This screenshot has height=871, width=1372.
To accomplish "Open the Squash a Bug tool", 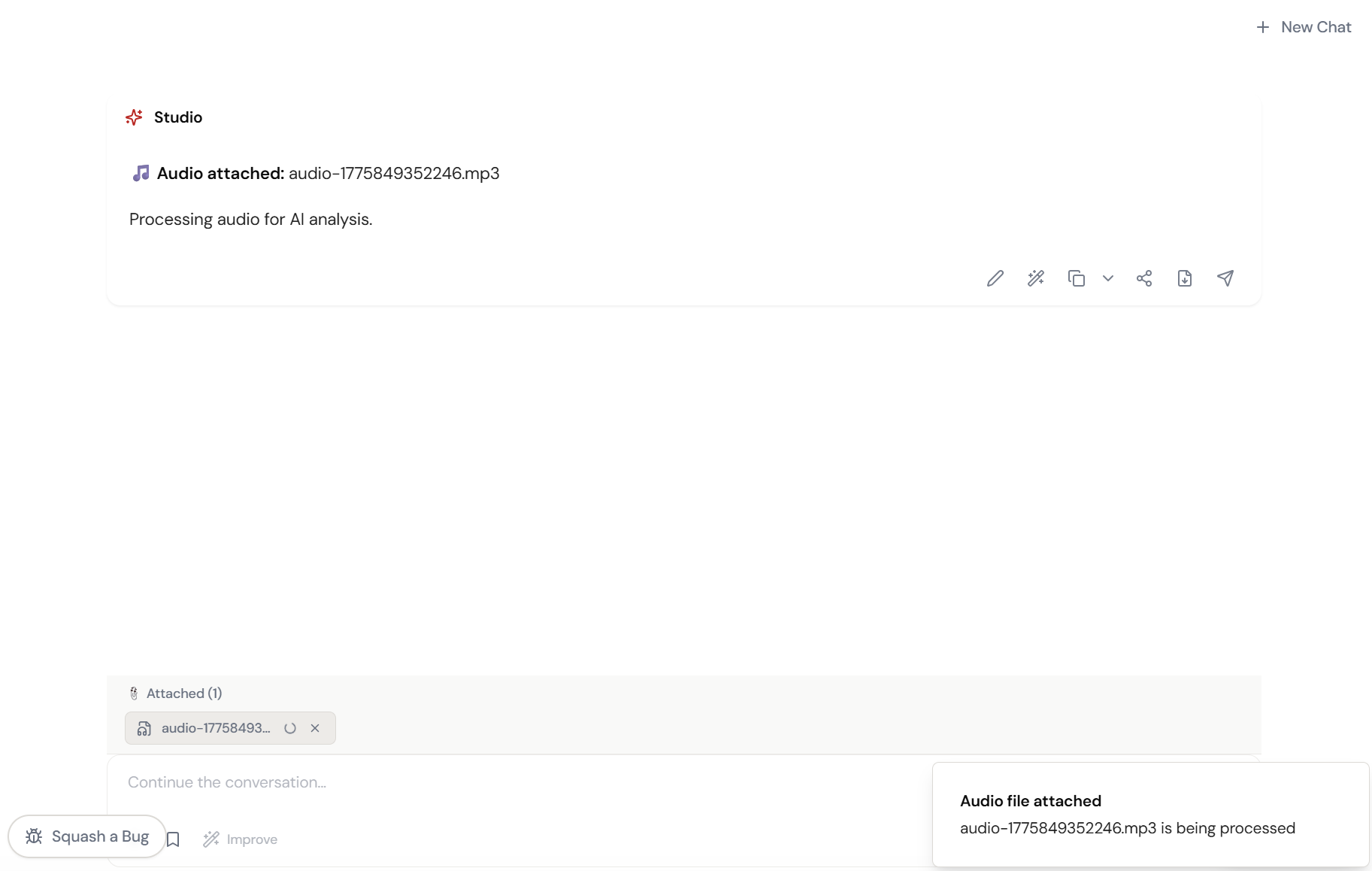I will click(86, 836).
